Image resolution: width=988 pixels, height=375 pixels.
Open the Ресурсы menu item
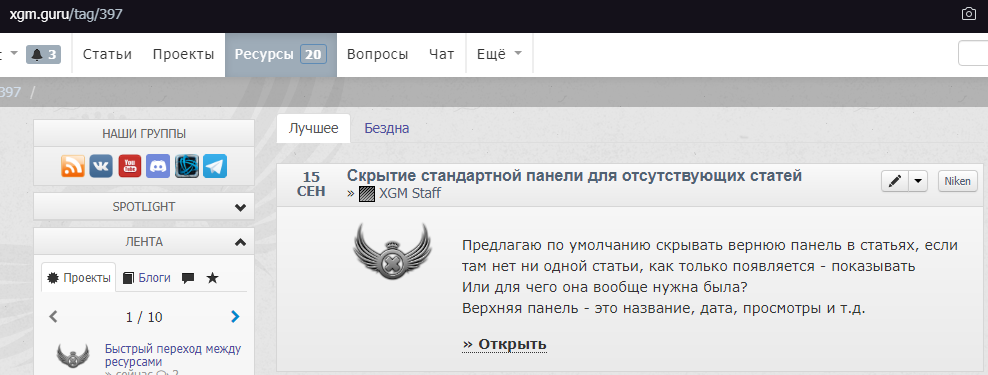coord(280,55)
